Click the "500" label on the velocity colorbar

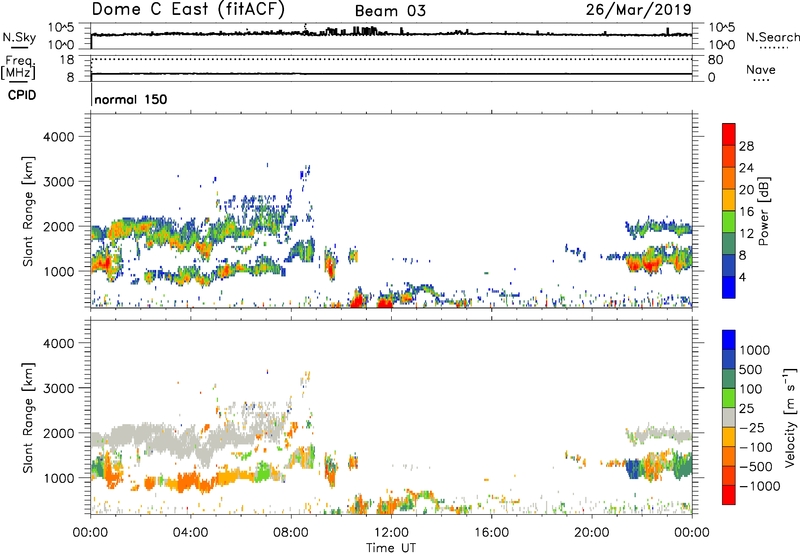(751, 370)
